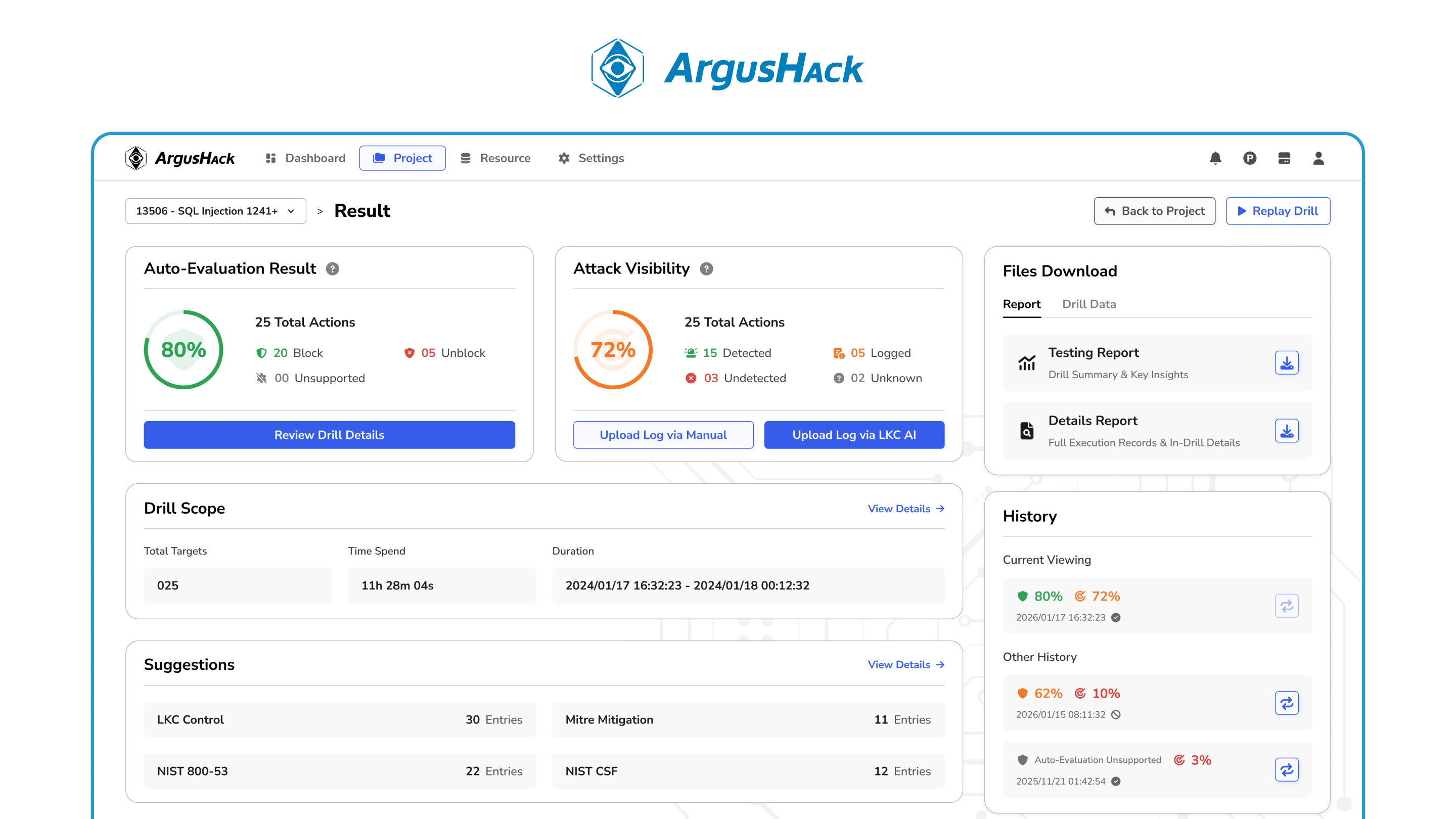Click the gray Unknown question icon
The height and width of the screenshot is (819, 1456).
(x=839, y=378)
